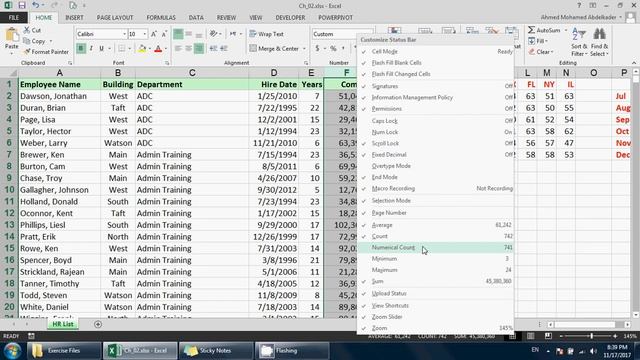The width and height of the screenshot is (640, 360).
Task: Select column A header
Action: [60, 73]
